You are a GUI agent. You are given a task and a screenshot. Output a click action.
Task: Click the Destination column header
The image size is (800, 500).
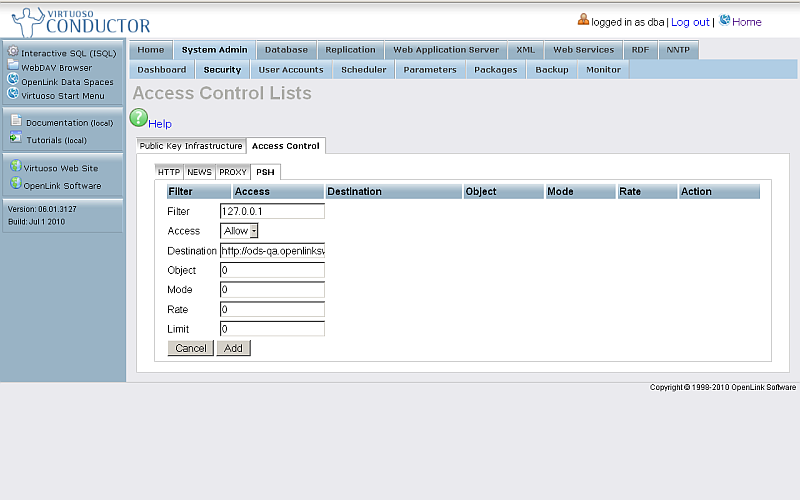click(x=394, y=192)
